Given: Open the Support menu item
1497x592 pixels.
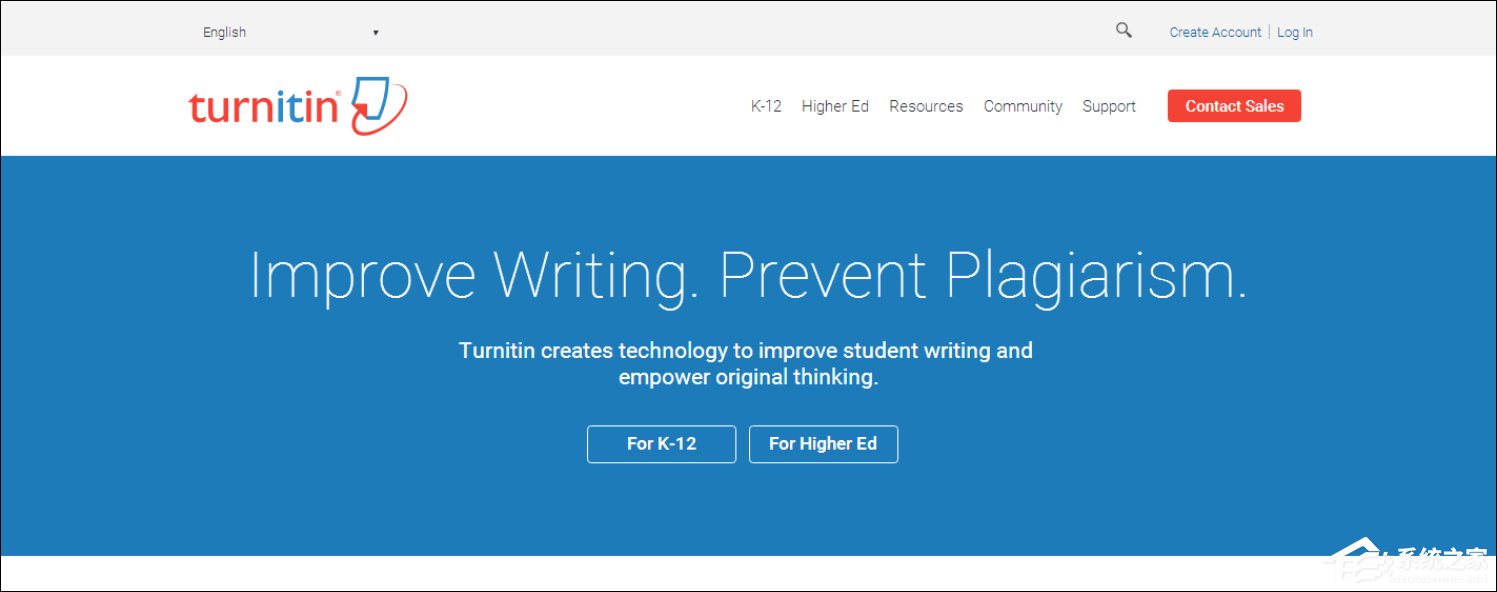Looking at the screenshot, I should click(1109, 106).
